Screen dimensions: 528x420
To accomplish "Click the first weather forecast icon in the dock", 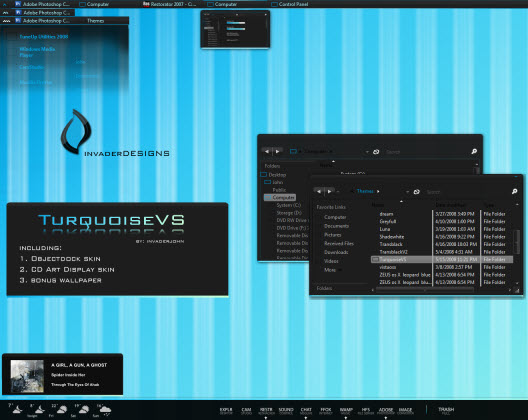I will click(18, 410).
